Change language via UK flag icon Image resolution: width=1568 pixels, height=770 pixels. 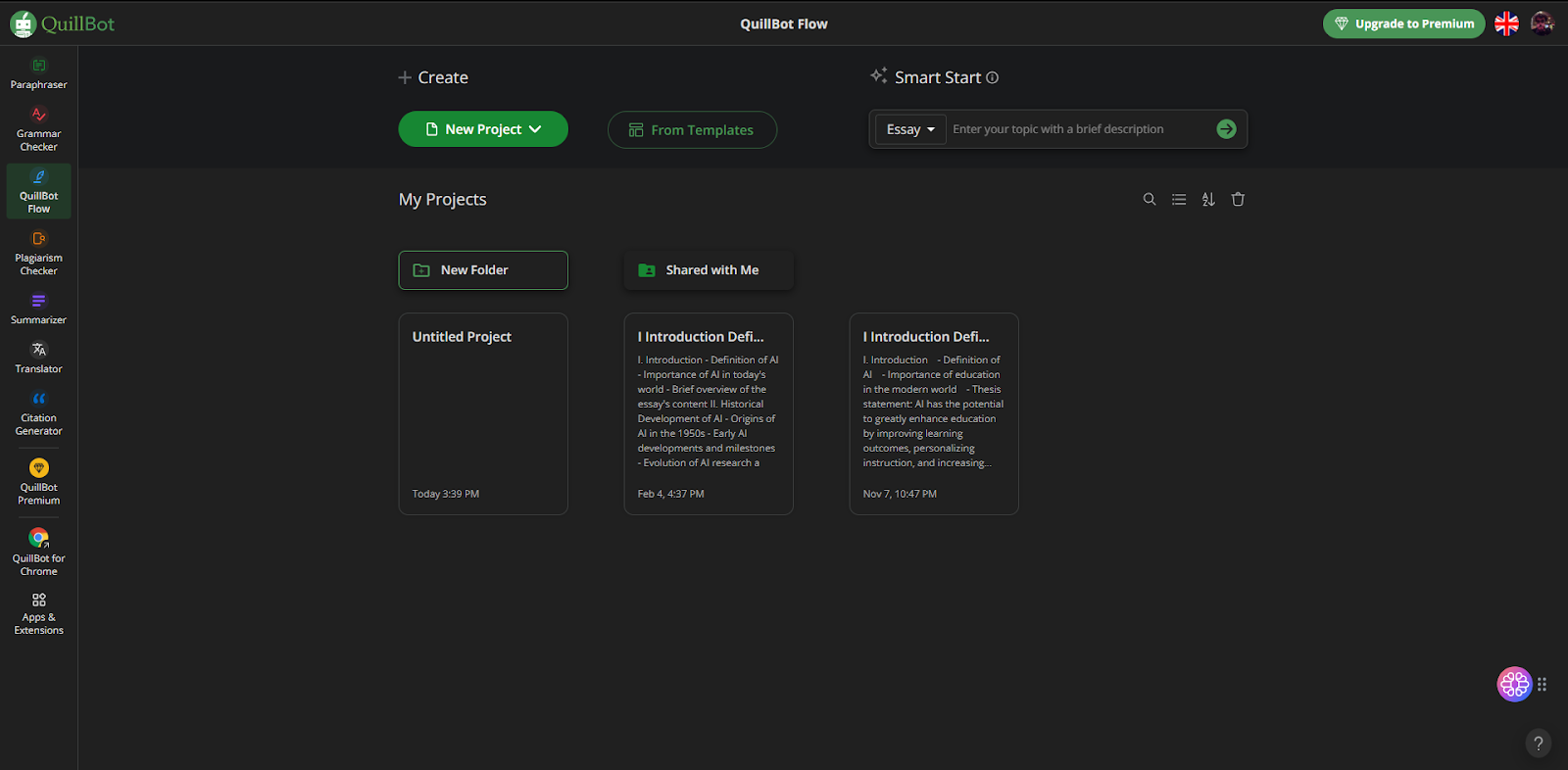point(1506,24)
